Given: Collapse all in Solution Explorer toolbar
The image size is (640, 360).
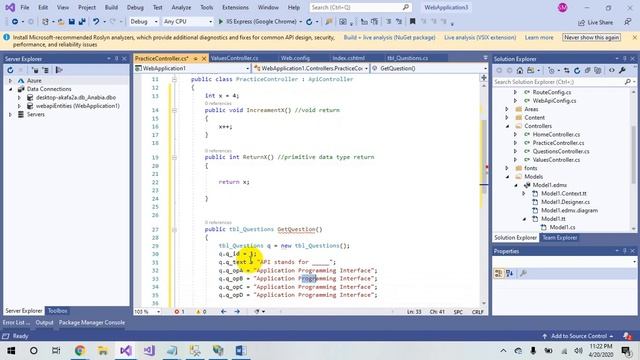Looking at the screenshot, I should pos(587,71).
